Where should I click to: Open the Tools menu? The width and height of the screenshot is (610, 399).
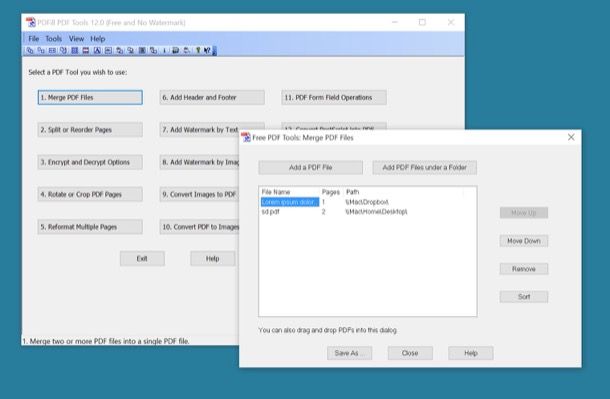click(x=53, y=38)
